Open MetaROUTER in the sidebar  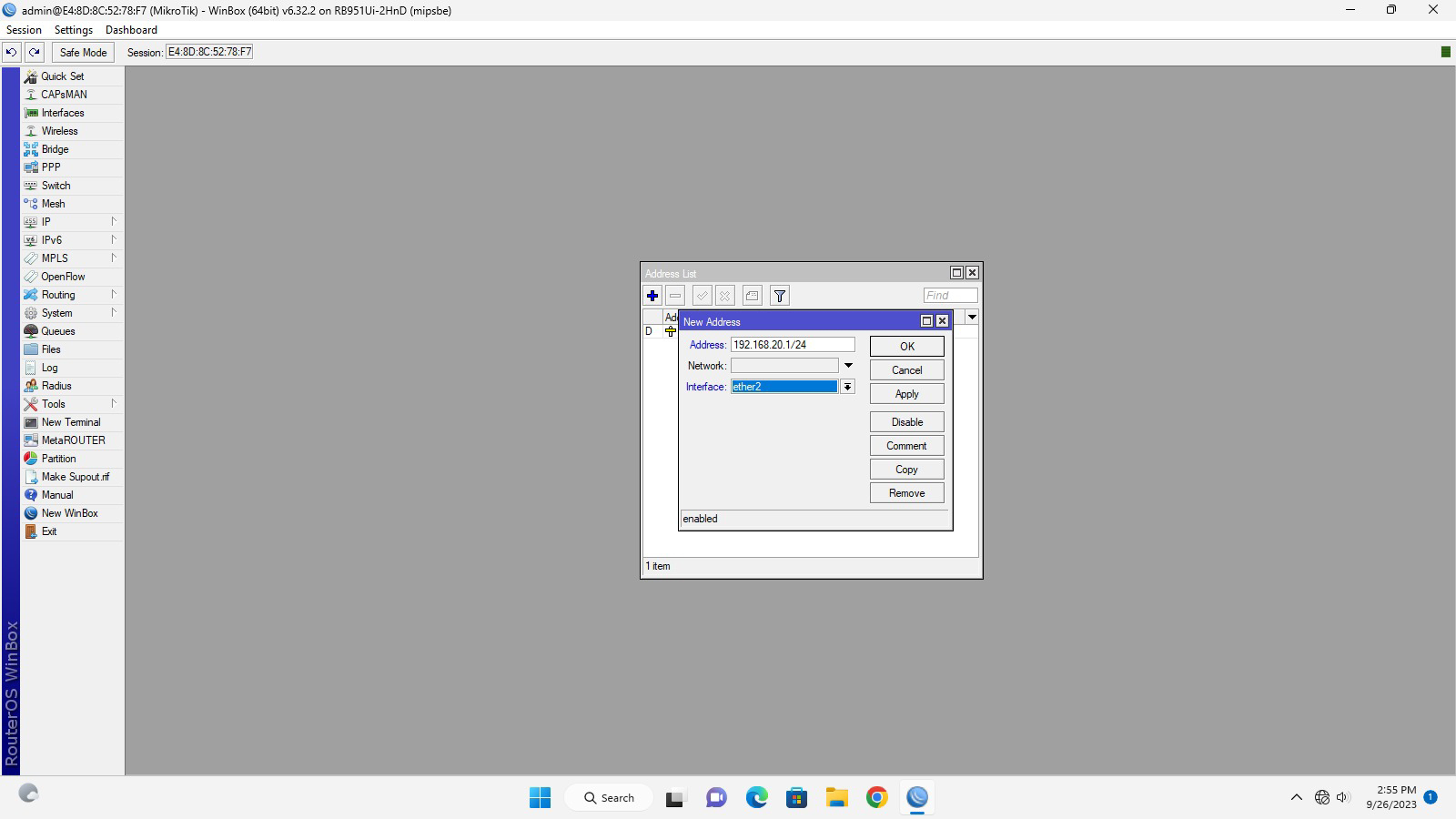72,440
